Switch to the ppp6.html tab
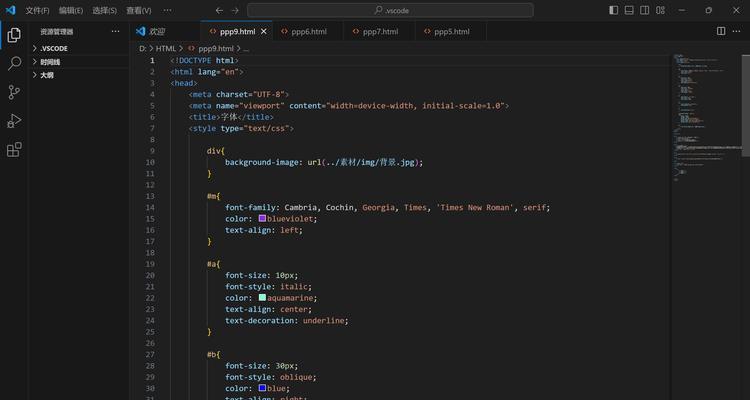This screenshot has width=750, height=400. pos(308,32)
